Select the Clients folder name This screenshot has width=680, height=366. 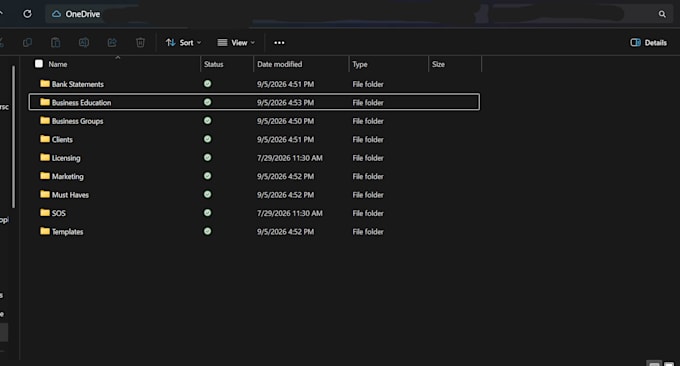point(62,140)
